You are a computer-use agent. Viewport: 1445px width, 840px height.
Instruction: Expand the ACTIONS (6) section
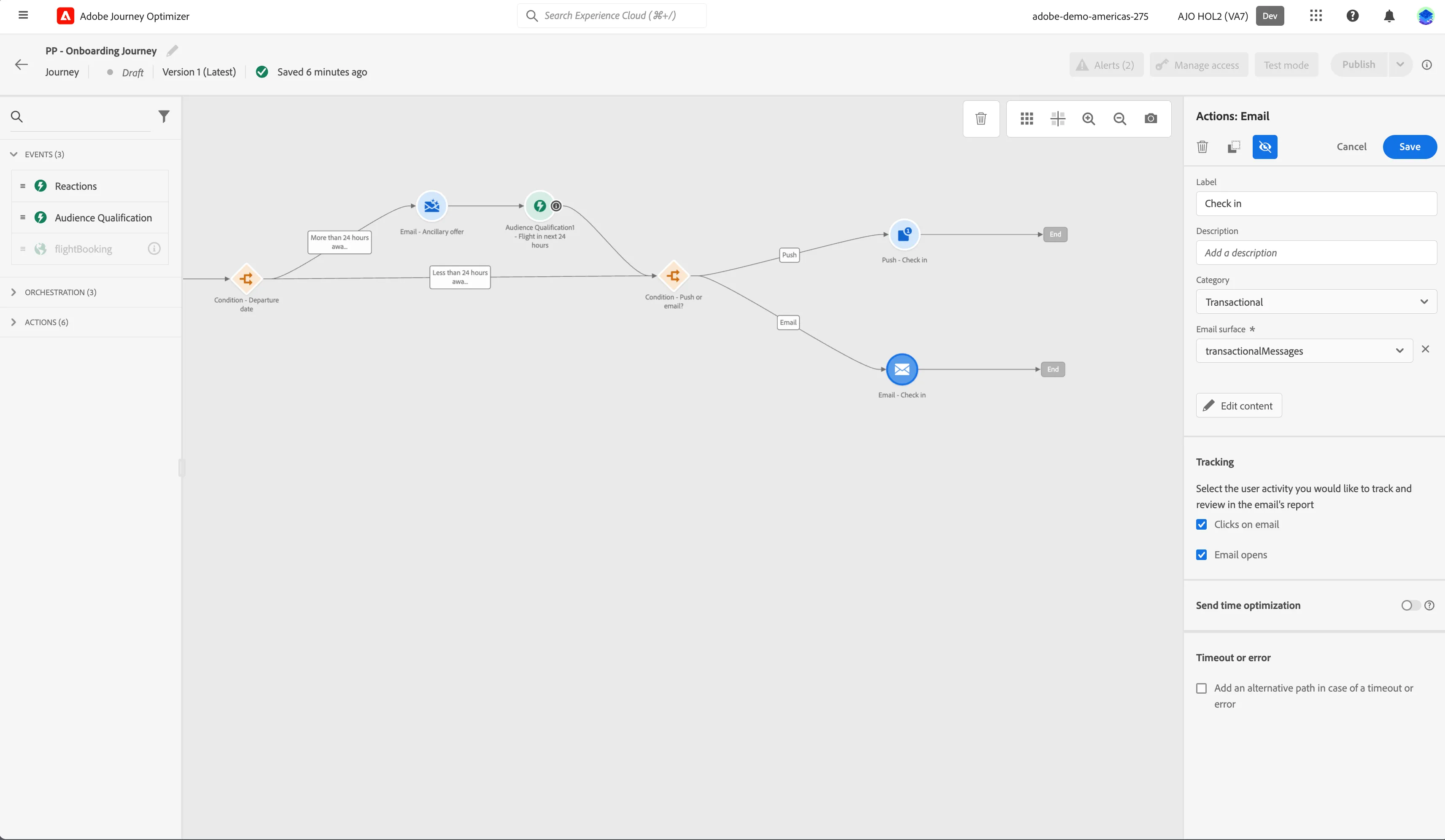pyautogui.click(x=14, y=322)
